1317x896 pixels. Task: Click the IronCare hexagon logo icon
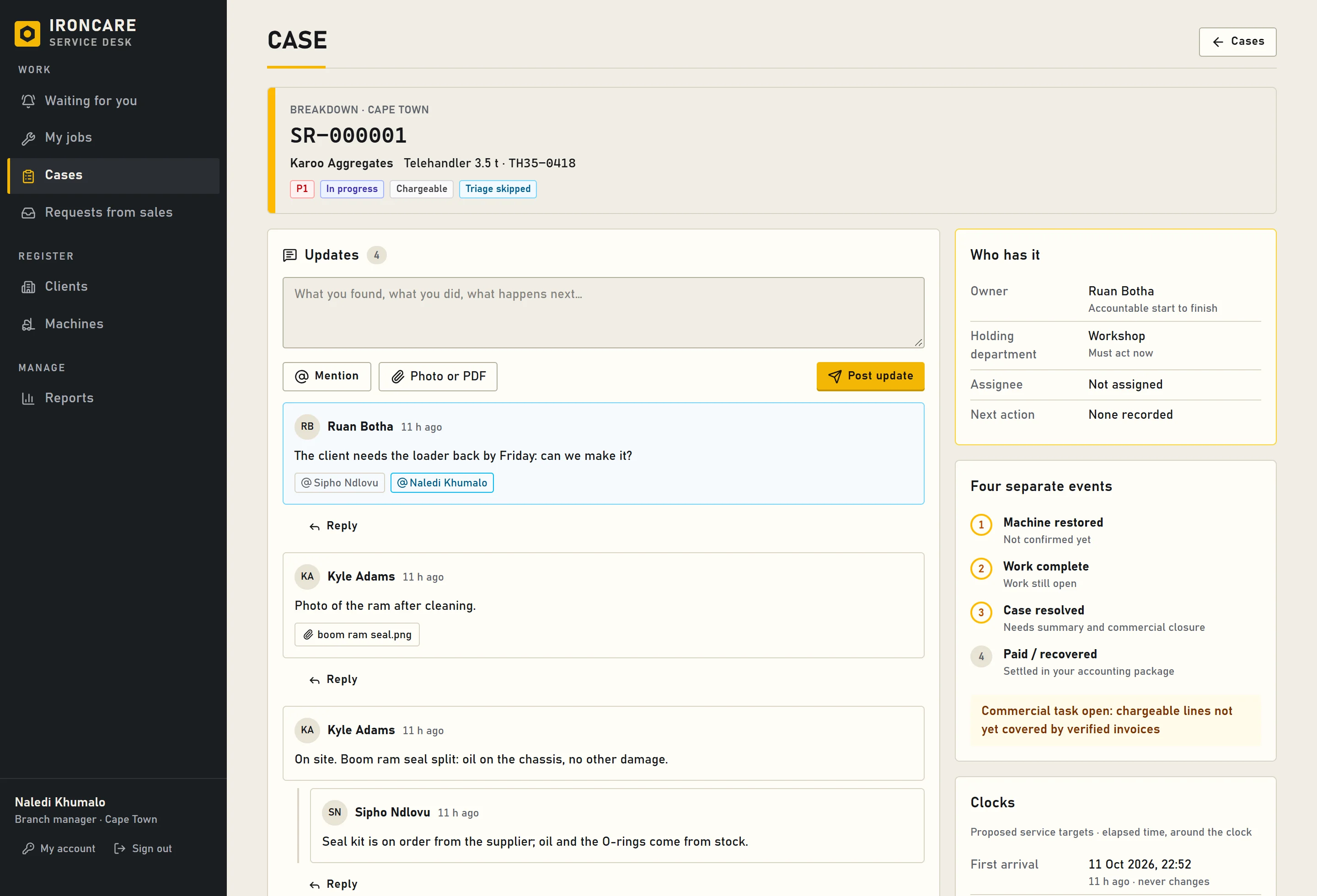[x=27, y=33]
